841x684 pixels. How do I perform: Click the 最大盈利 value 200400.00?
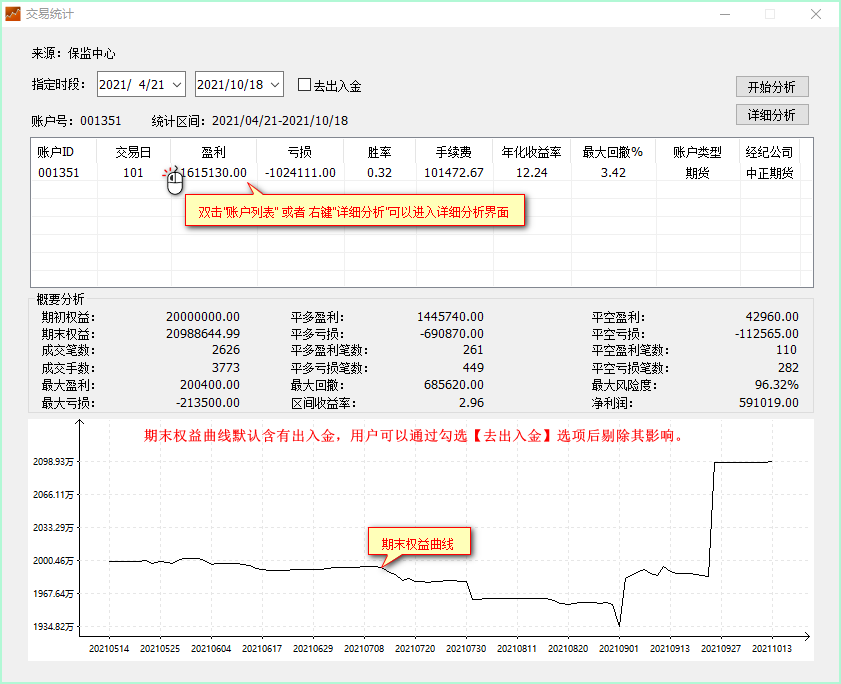click(x=210, y=385)
